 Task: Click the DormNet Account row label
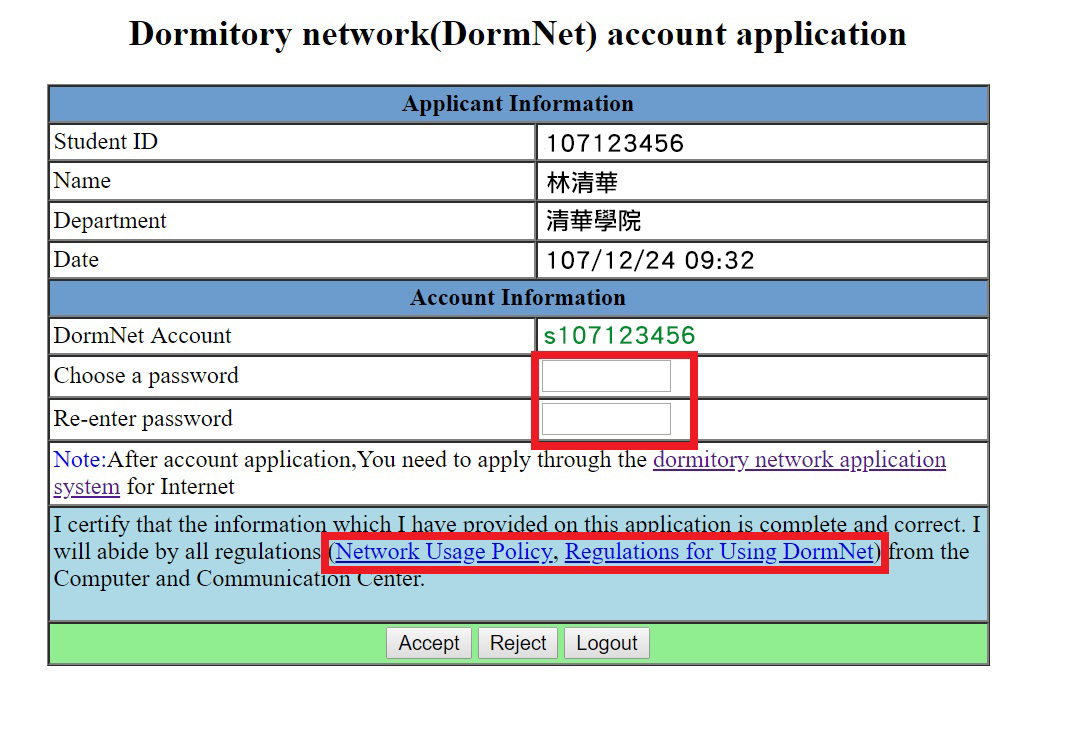(142, 336)
